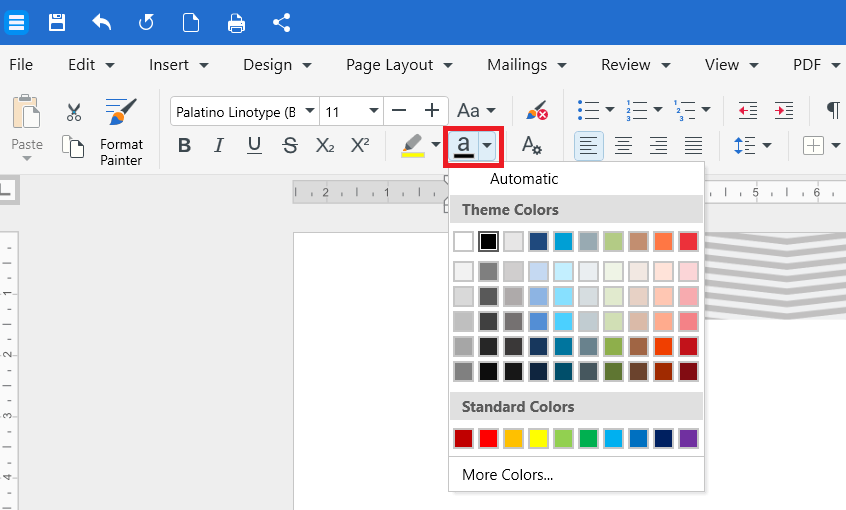Apply current font color button
846x510 pixels.
coord(463,146)
